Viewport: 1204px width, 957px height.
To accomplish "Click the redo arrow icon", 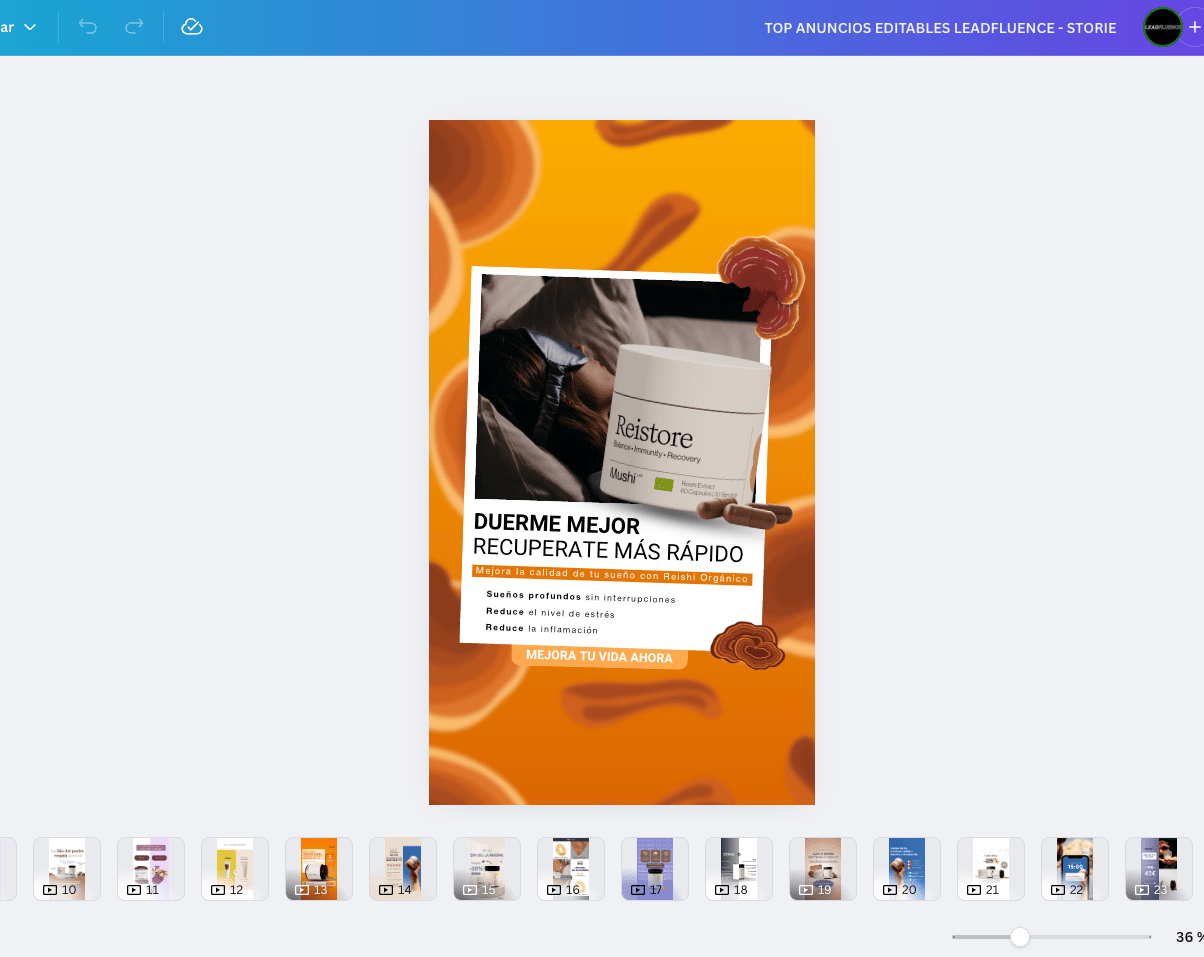I will pyautogui.click(x=134, y=27).
